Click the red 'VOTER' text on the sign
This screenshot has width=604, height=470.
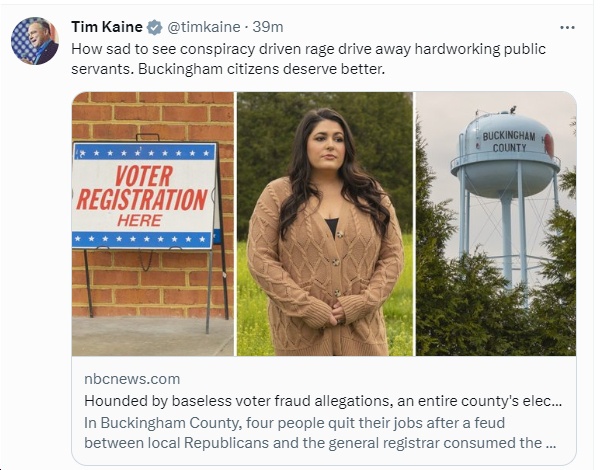[144, 176]
